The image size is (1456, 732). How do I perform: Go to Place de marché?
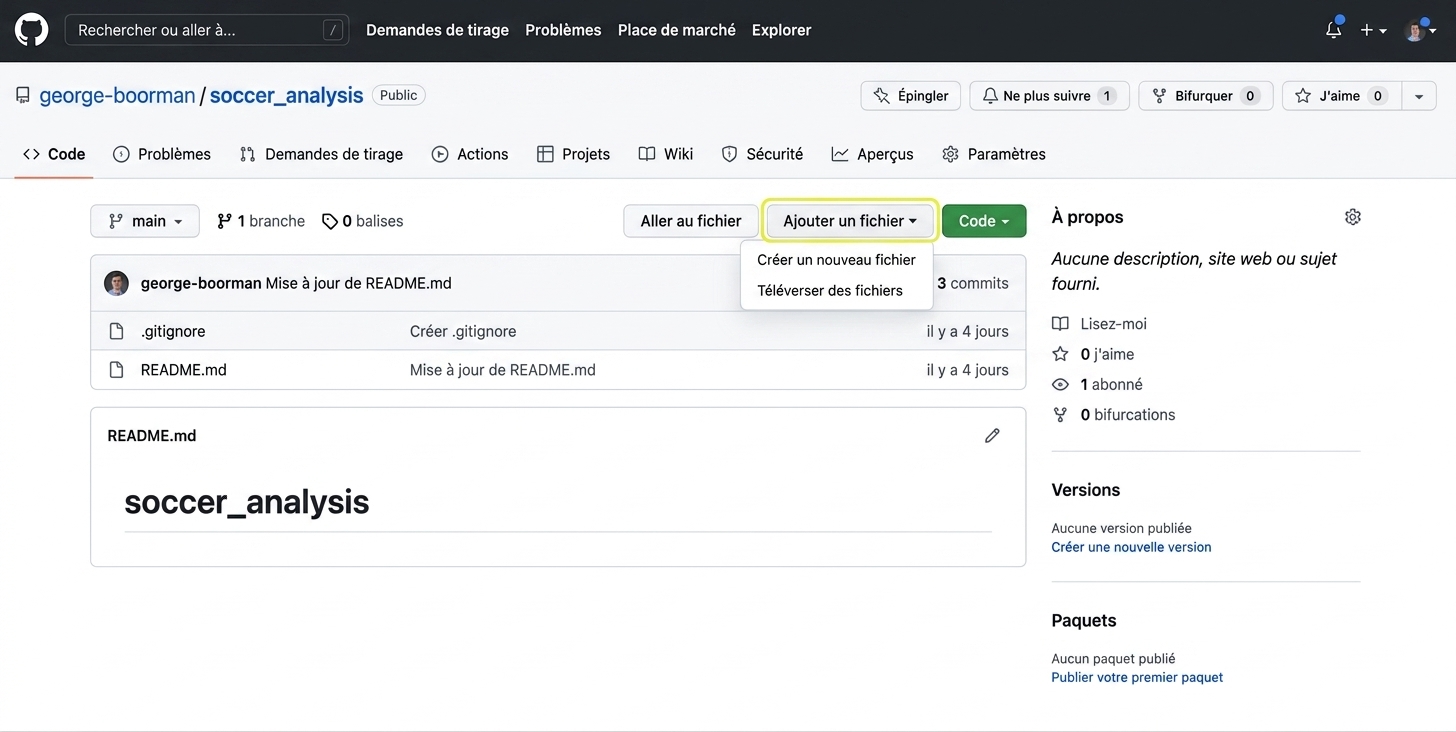click(676, 30)
